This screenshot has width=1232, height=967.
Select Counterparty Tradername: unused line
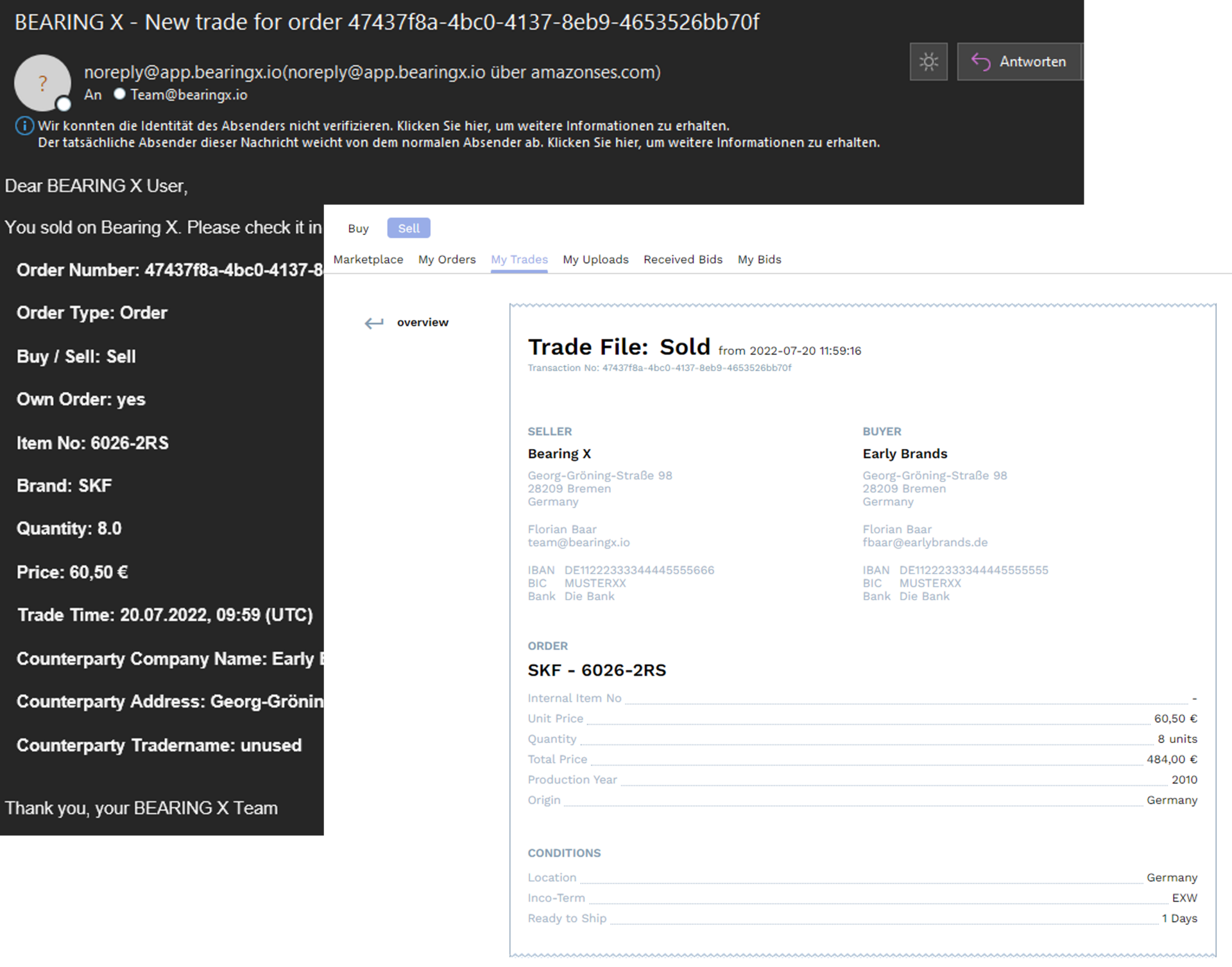[x=159, y=746]
